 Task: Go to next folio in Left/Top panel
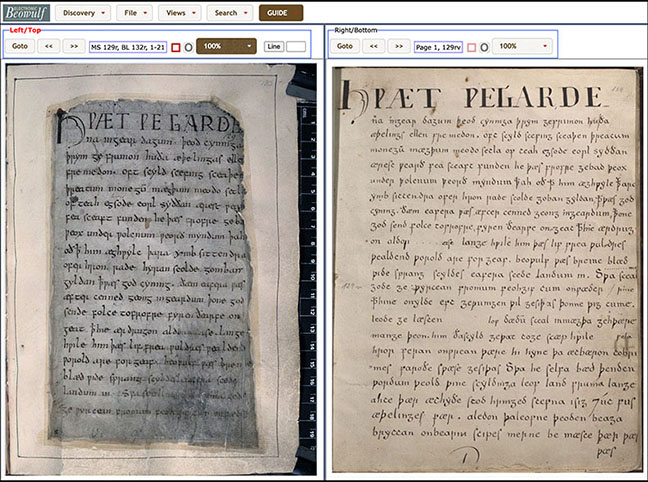(x=74, y=46)
